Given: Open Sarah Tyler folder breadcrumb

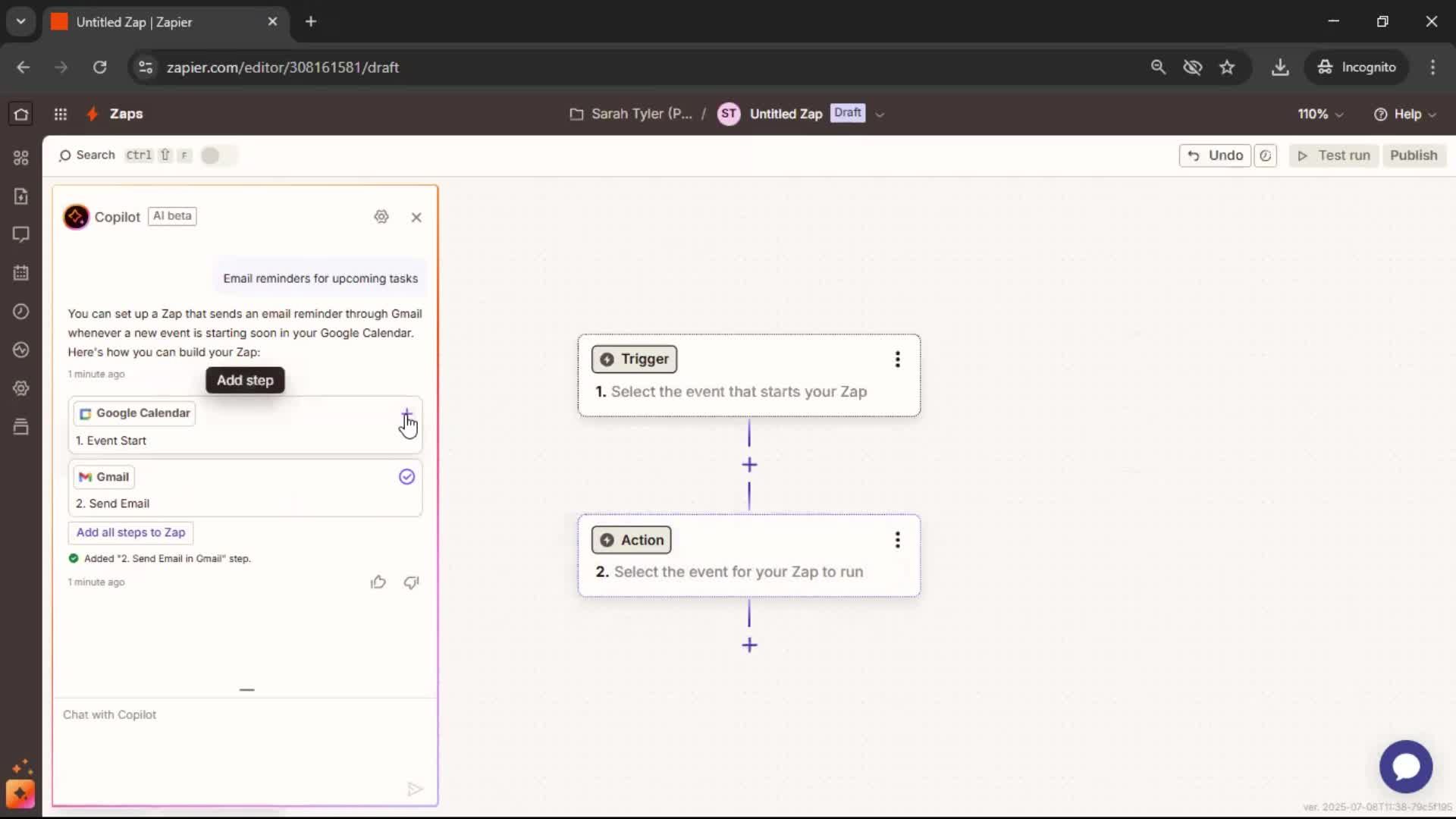Looking at the screenshot, I should (x=631, y=114).
